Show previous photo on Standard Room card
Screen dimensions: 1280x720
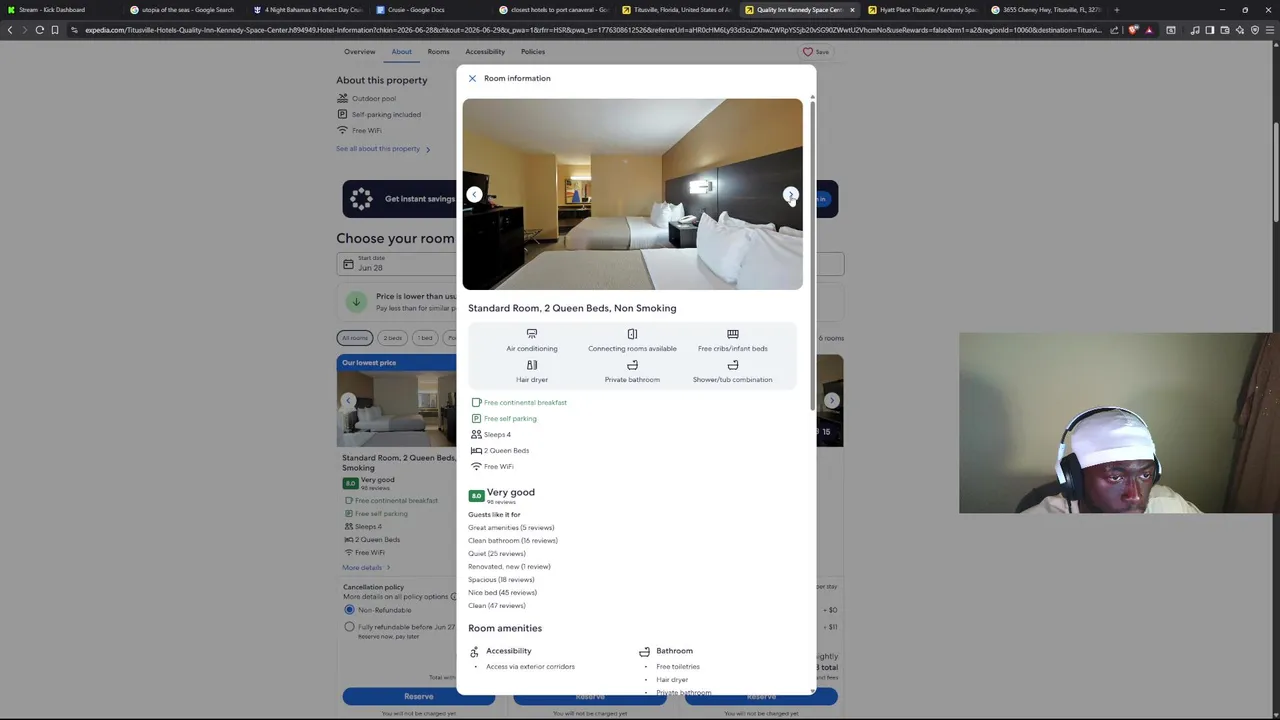coord(348,400)
